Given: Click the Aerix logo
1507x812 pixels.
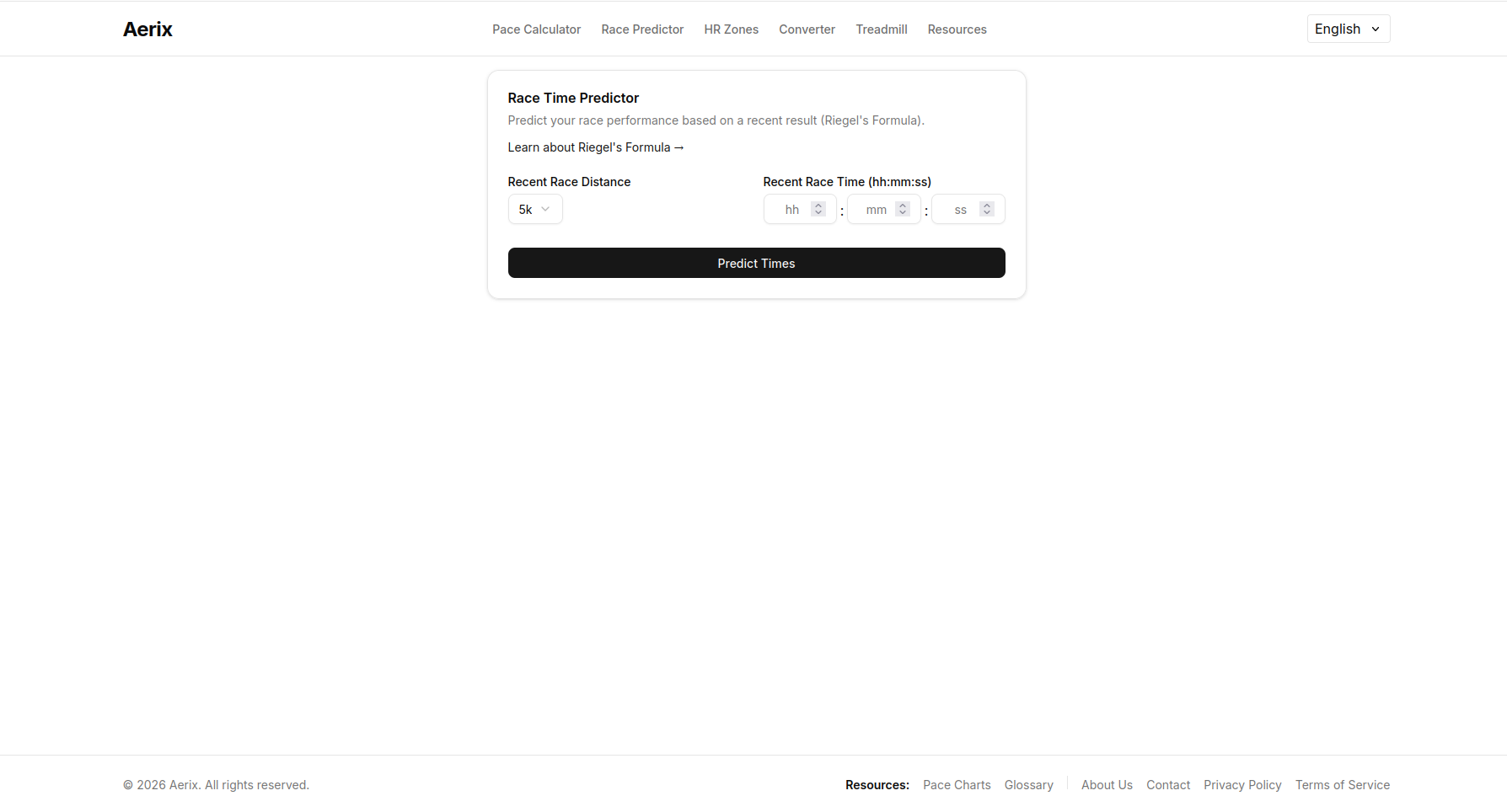Looking at the screenshot, I should (x=147, y=29).
